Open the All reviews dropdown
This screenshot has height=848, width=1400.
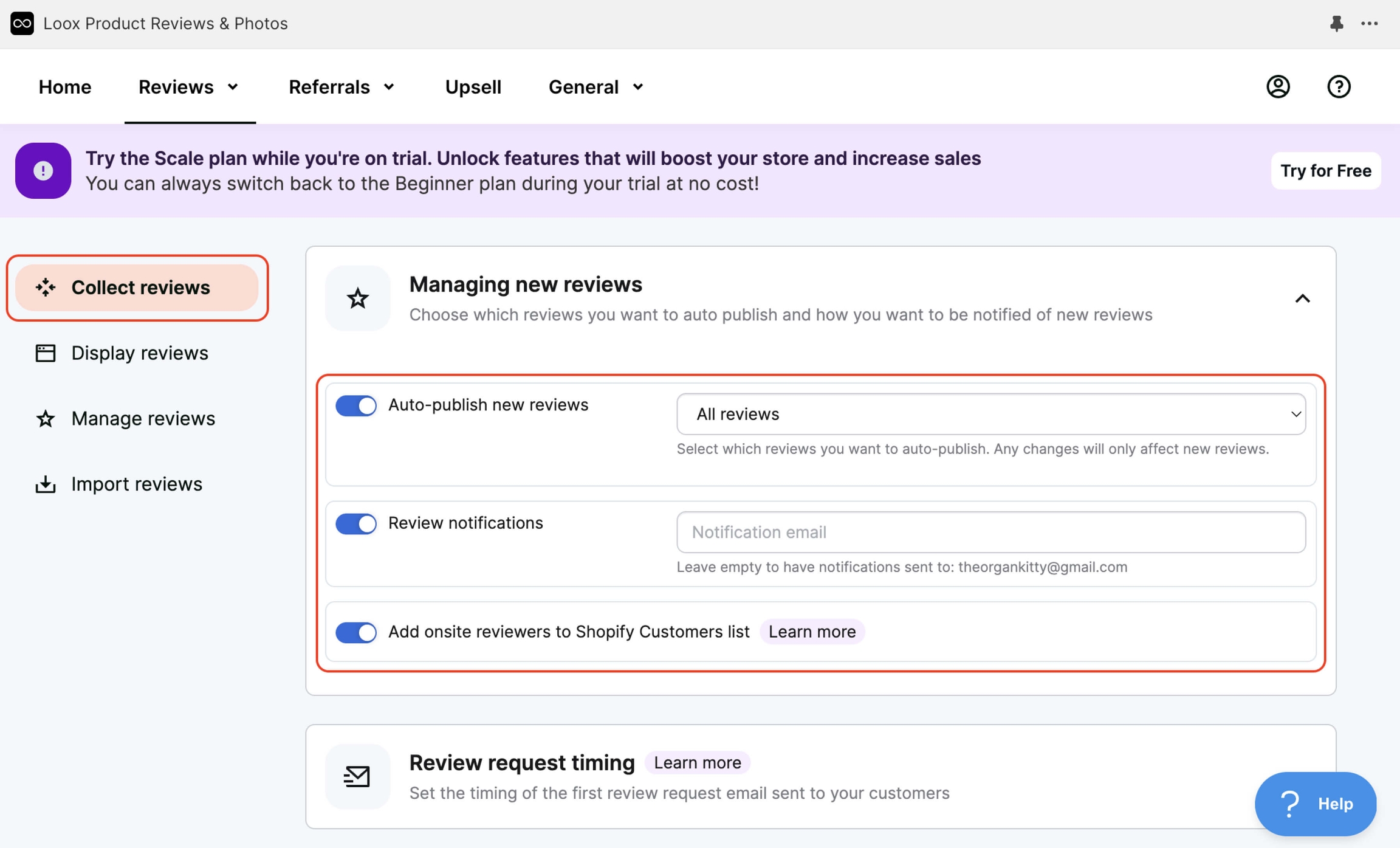pyautogui.click(x=990, y=414)
